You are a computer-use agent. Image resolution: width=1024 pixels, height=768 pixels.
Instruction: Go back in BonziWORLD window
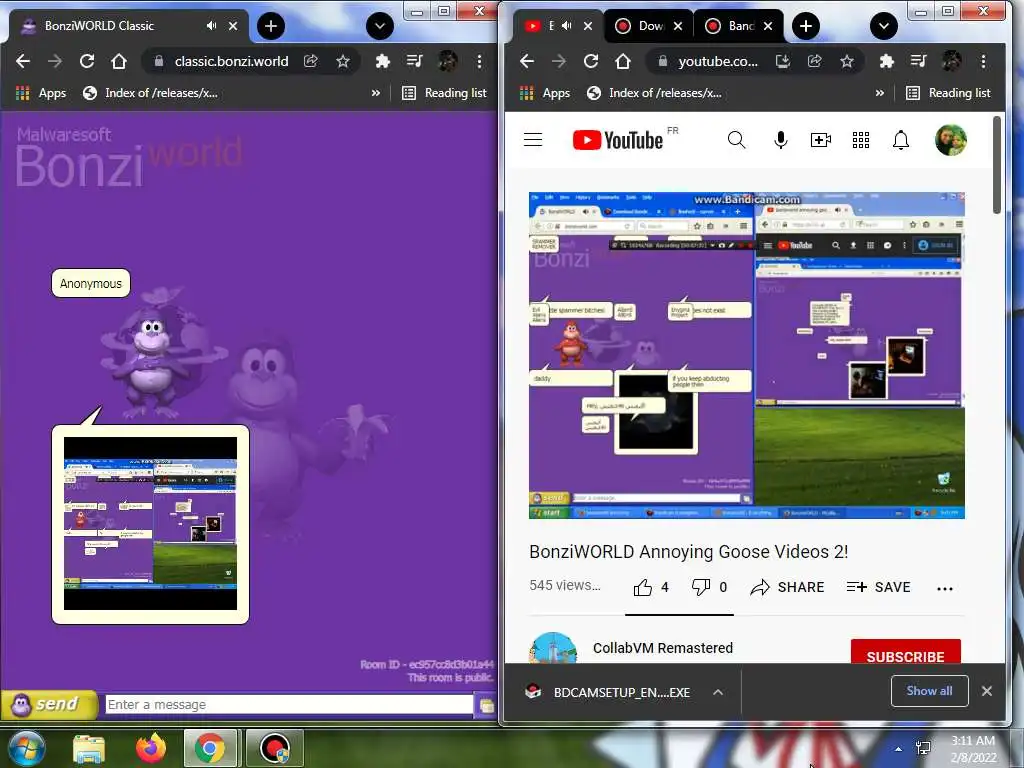point(23,61)
